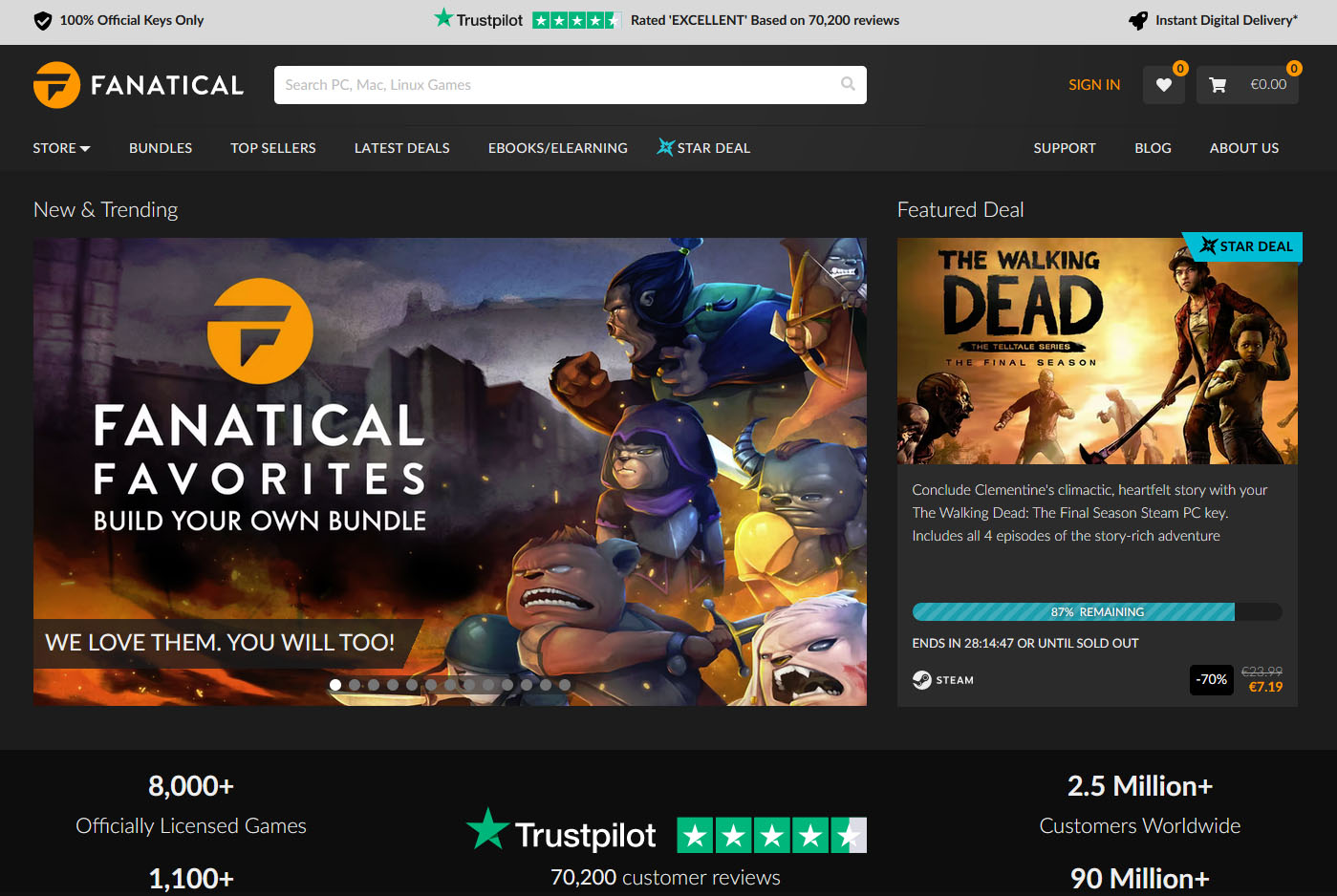Click the Steam platform icon on featured deal
1337x896 pixels.
click(922, 680)
